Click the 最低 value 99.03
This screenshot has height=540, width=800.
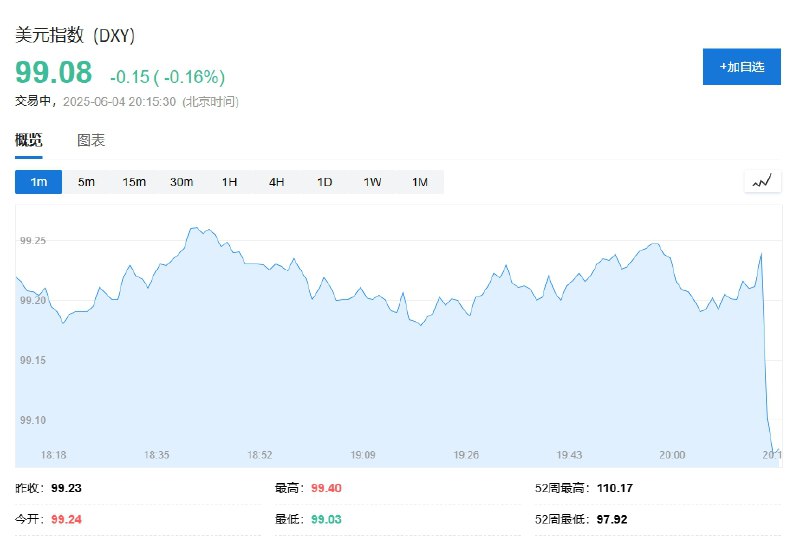[326, 519]
